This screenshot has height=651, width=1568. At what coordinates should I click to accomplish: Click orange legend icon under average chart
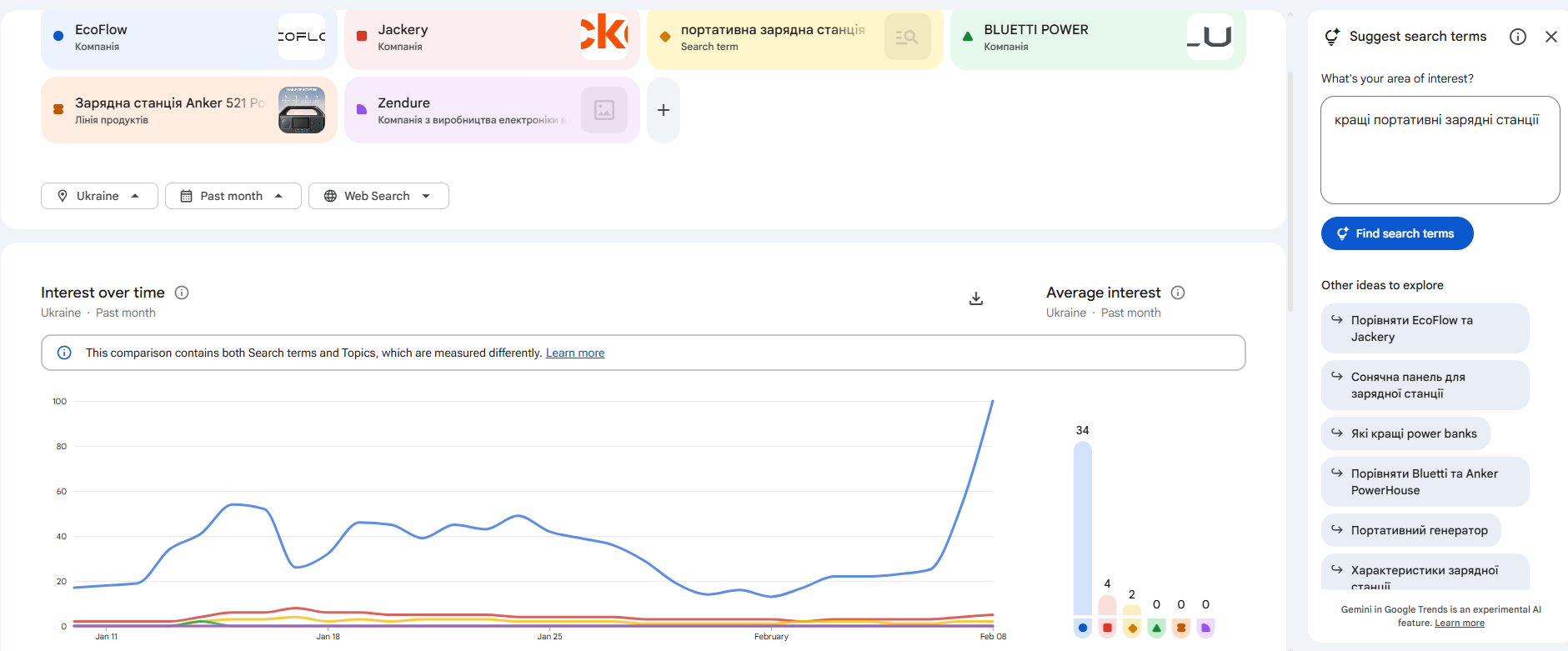pos(1181,628)
